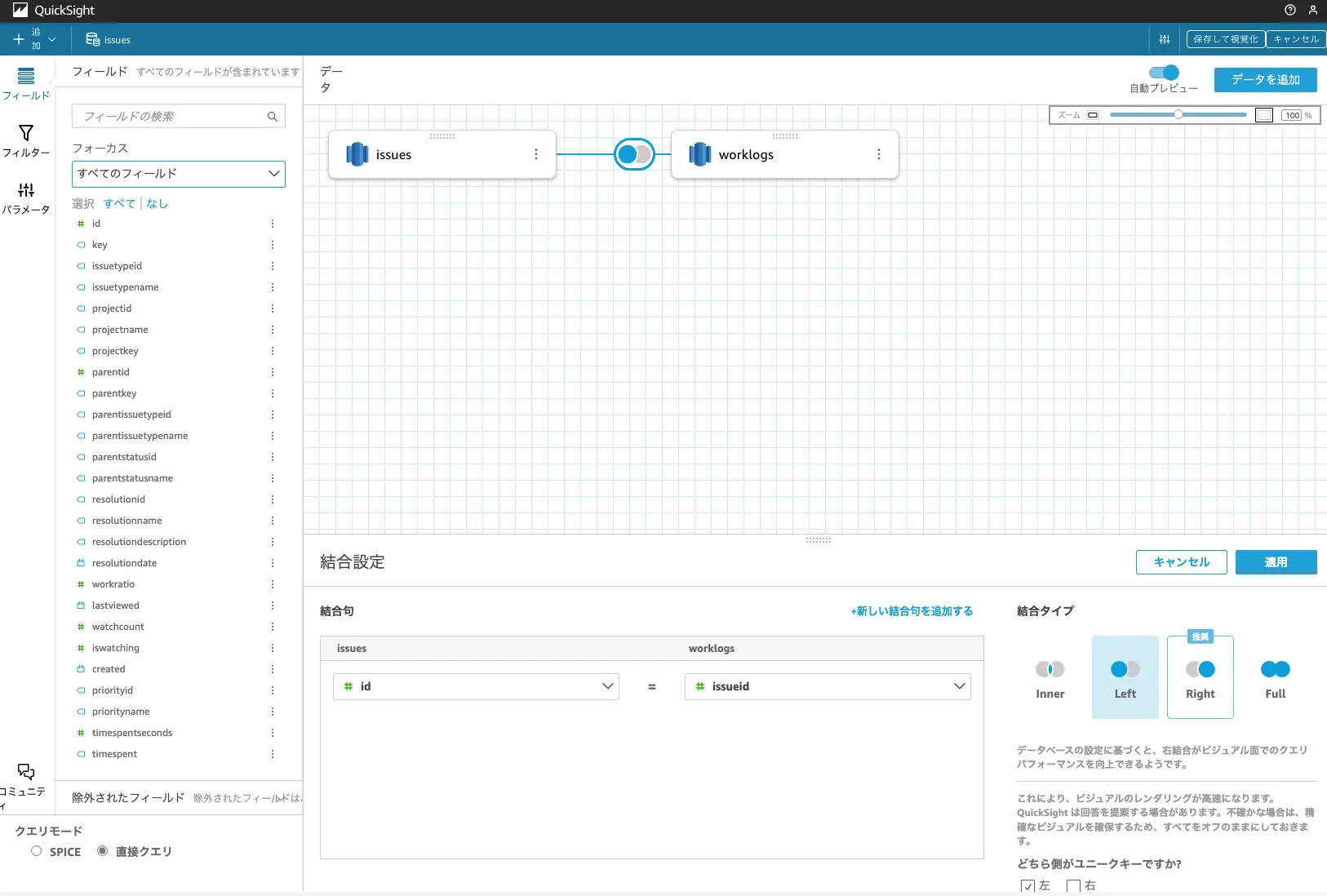
Task: Select direct query (直接クエリ) radio
Action: (x=103, y=851)
